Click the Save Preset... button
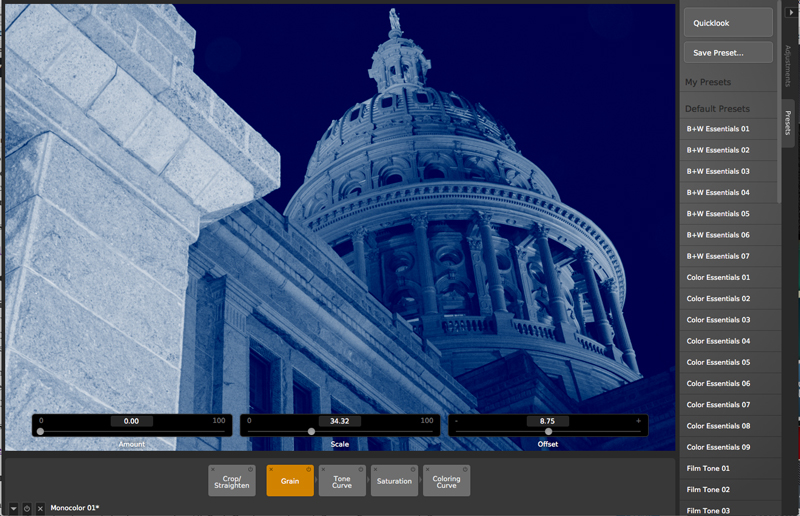The image size is (800, 516). [x=727, y=52]
